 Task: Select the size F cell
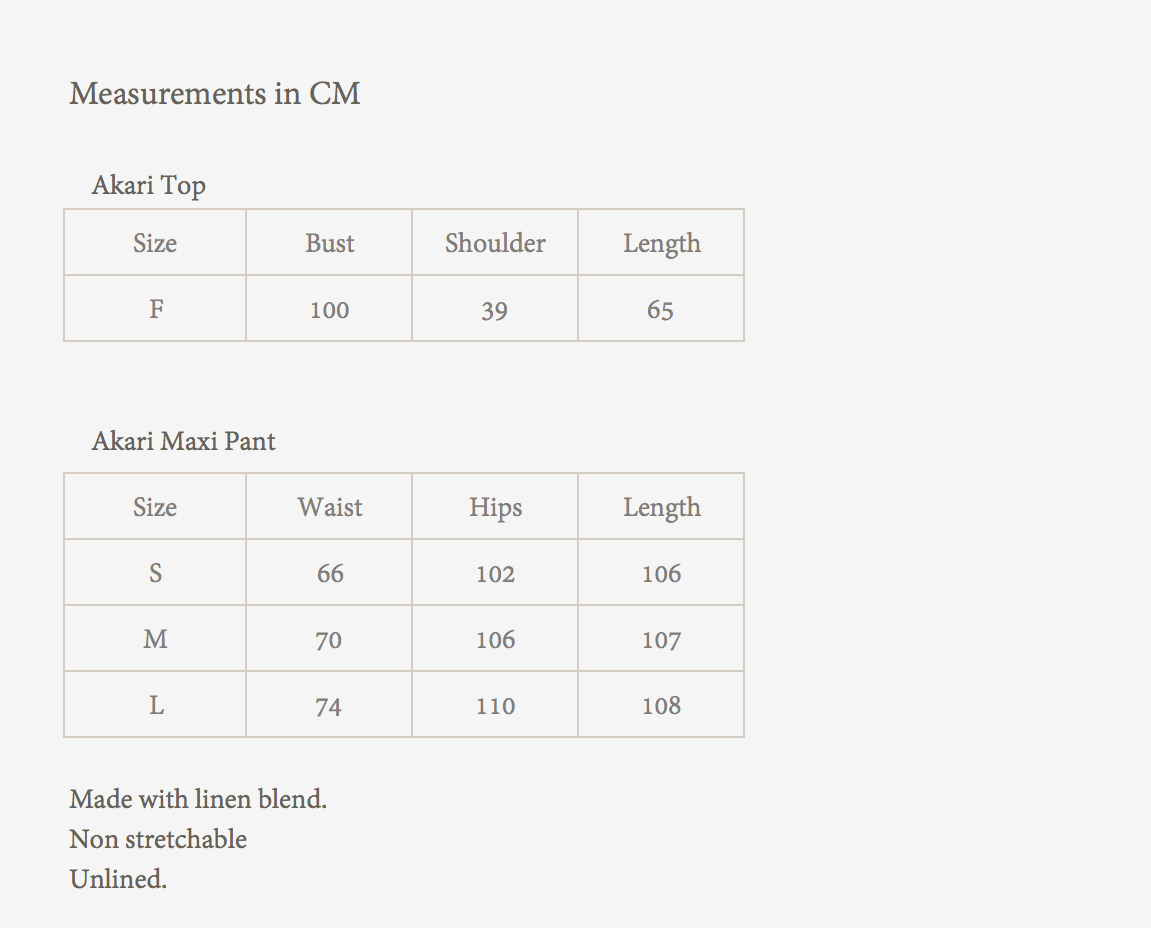(x=156, y=309)
